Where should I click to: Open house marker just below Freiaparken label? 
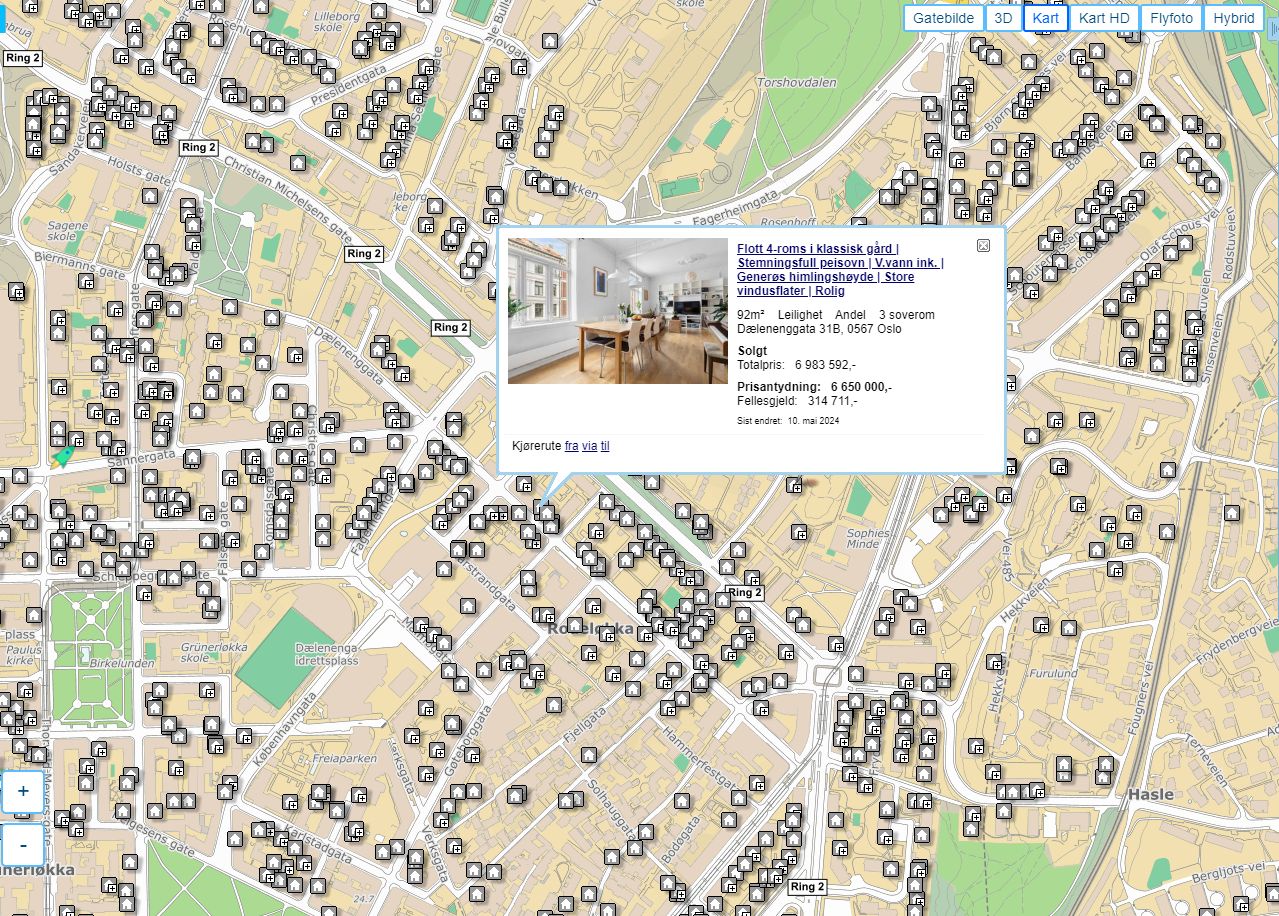(319, 791)
